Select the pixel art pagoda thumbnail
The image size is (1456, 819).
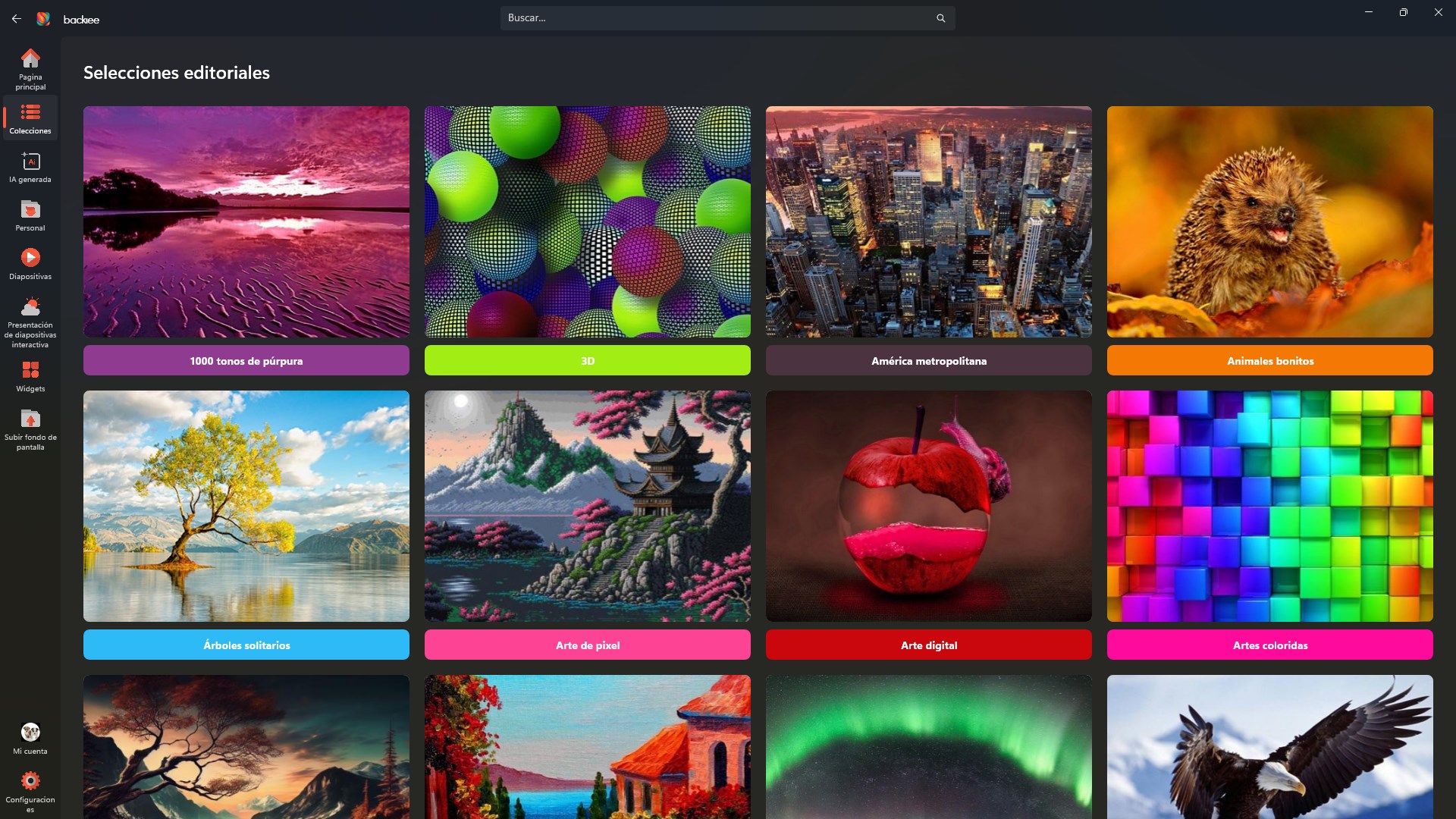pyautogui.click(x=588, y=506)
